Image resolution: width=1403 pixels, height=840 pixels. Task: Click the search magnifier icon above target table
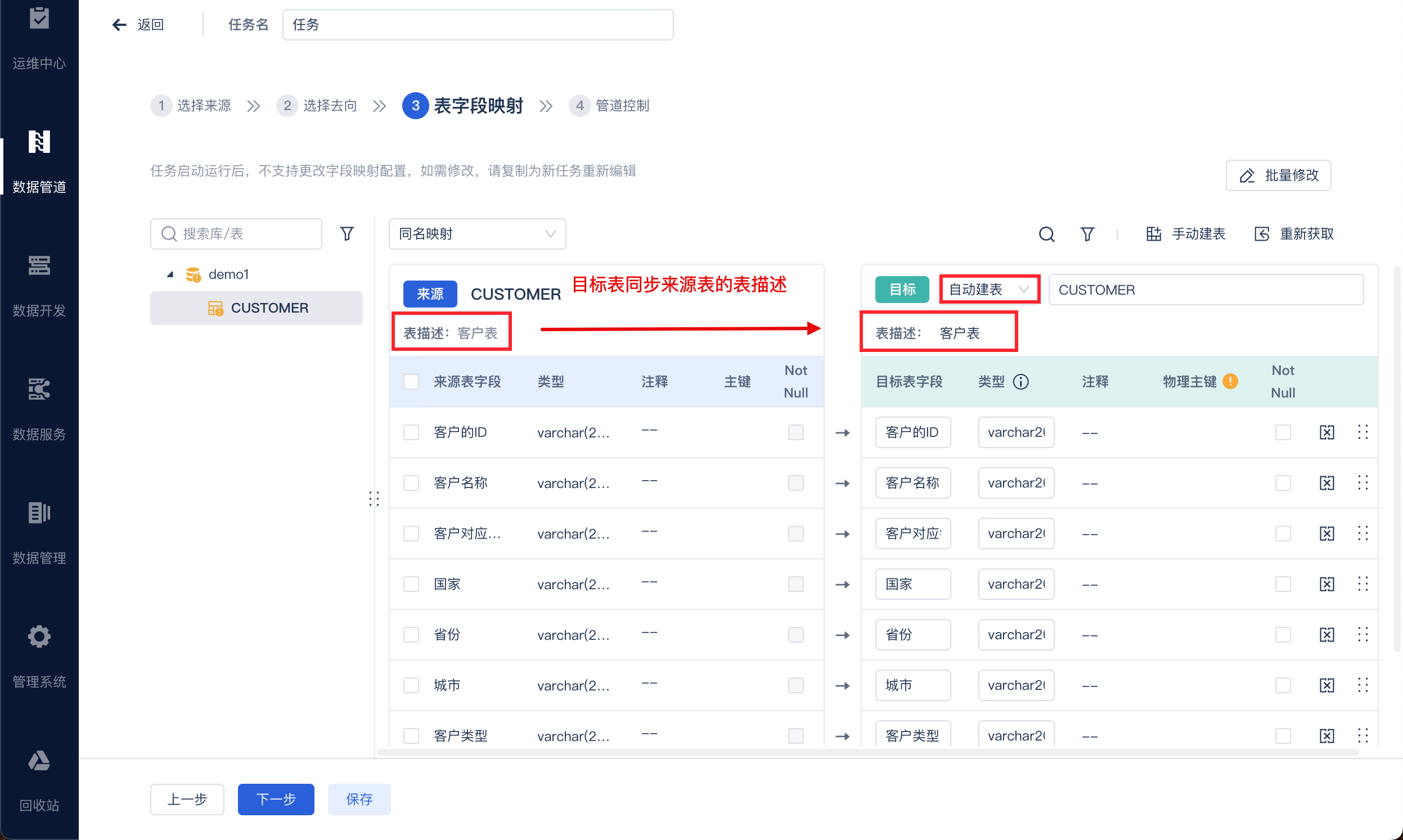click(x=1047, y=234)
